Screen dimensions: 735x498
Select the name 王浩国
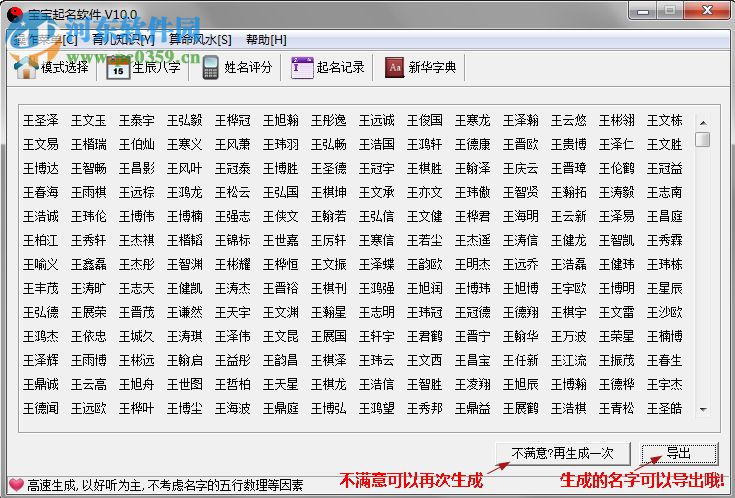tap(377, 144)
